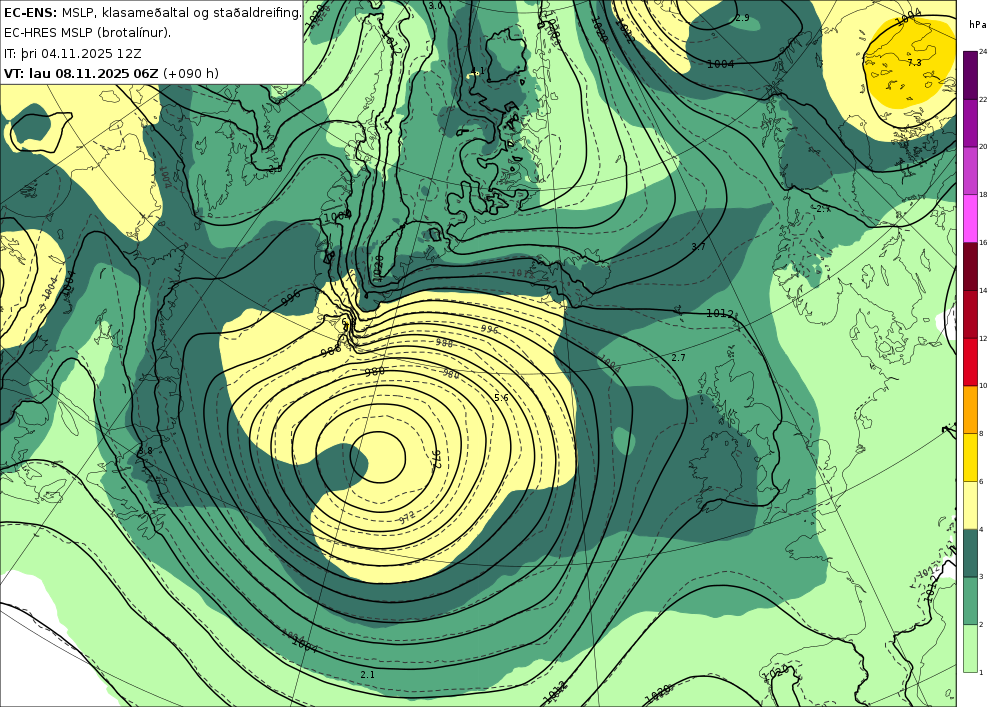The height and width of the screenshot is (707, 1000).
Task: Click the 3.0 value at top edge
Action: (434, 6)
